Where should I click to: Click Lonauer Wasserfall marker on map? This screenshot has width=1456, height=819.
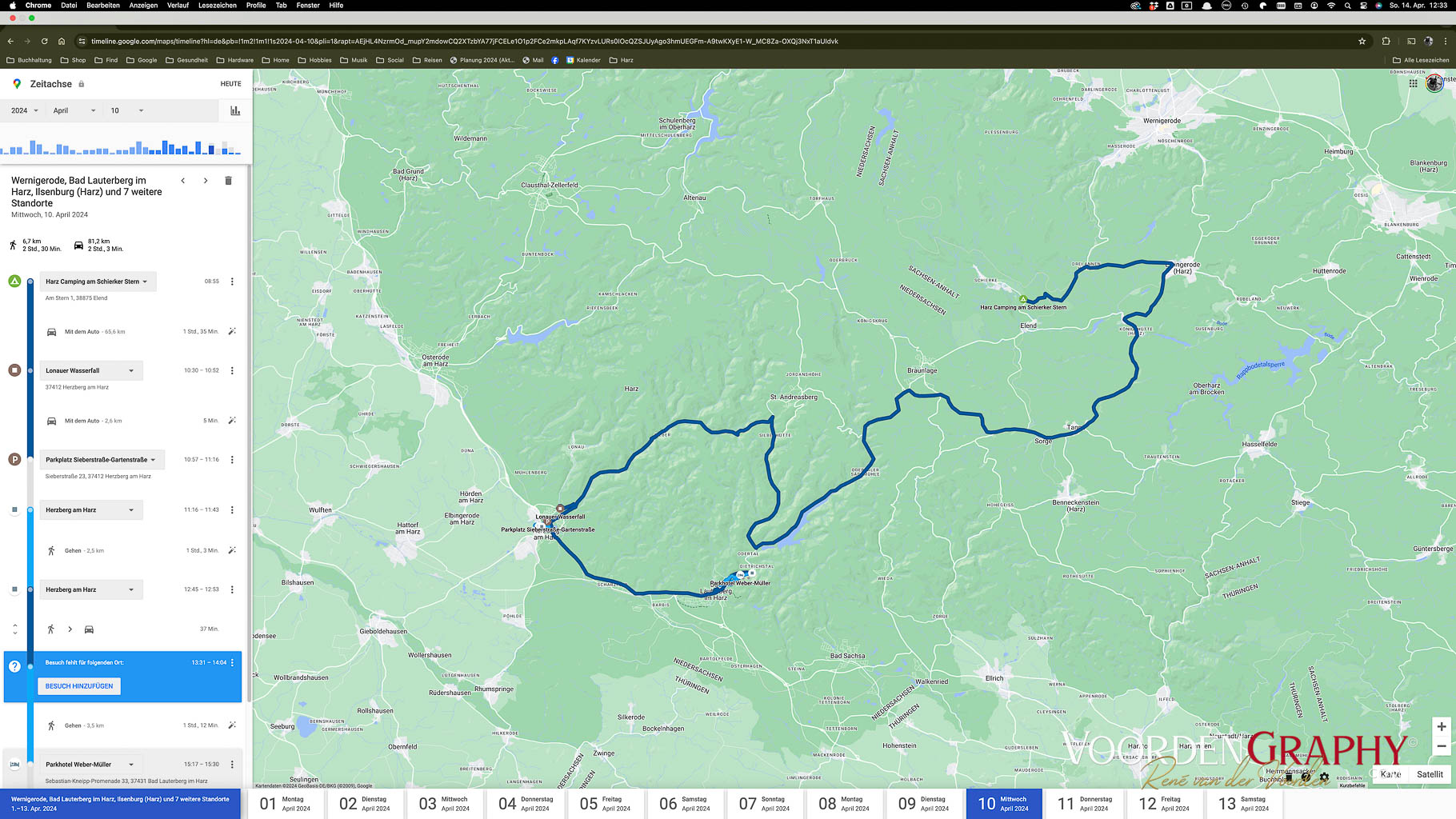click(x=560, y=509)
